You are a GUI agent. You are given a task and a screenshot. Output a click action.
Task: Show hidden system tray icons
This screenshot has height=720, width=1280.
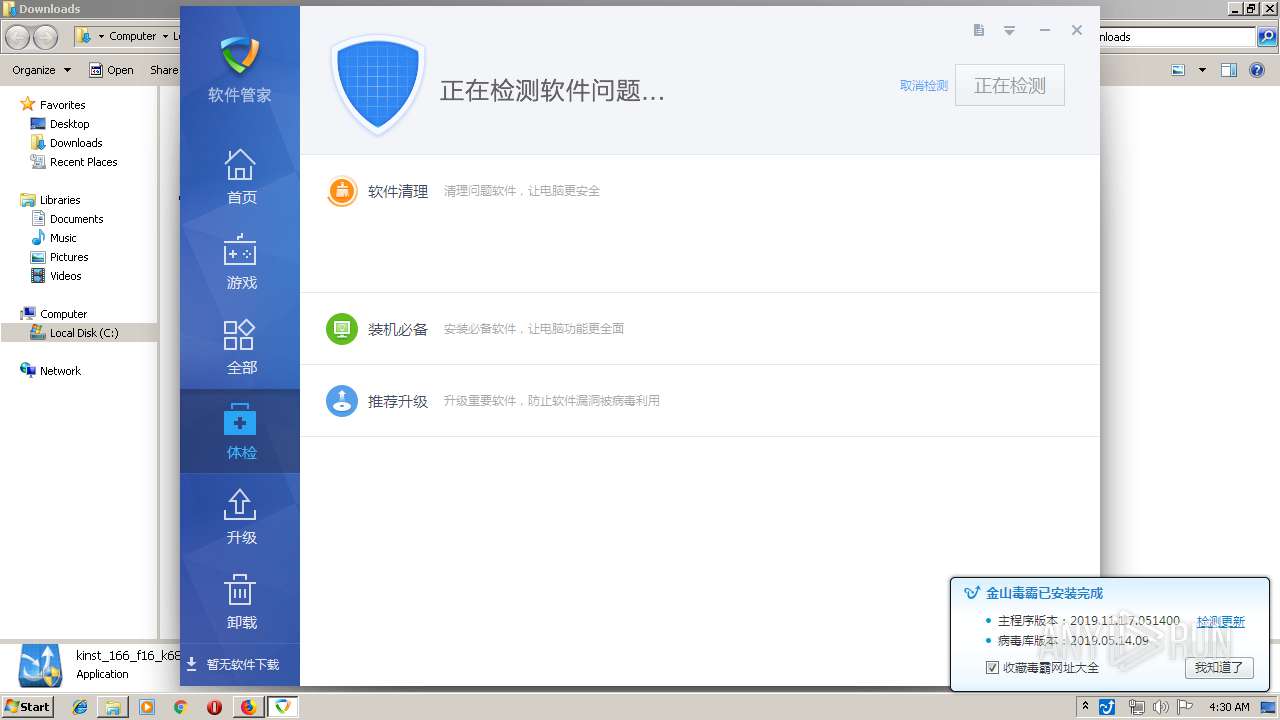1085,707
